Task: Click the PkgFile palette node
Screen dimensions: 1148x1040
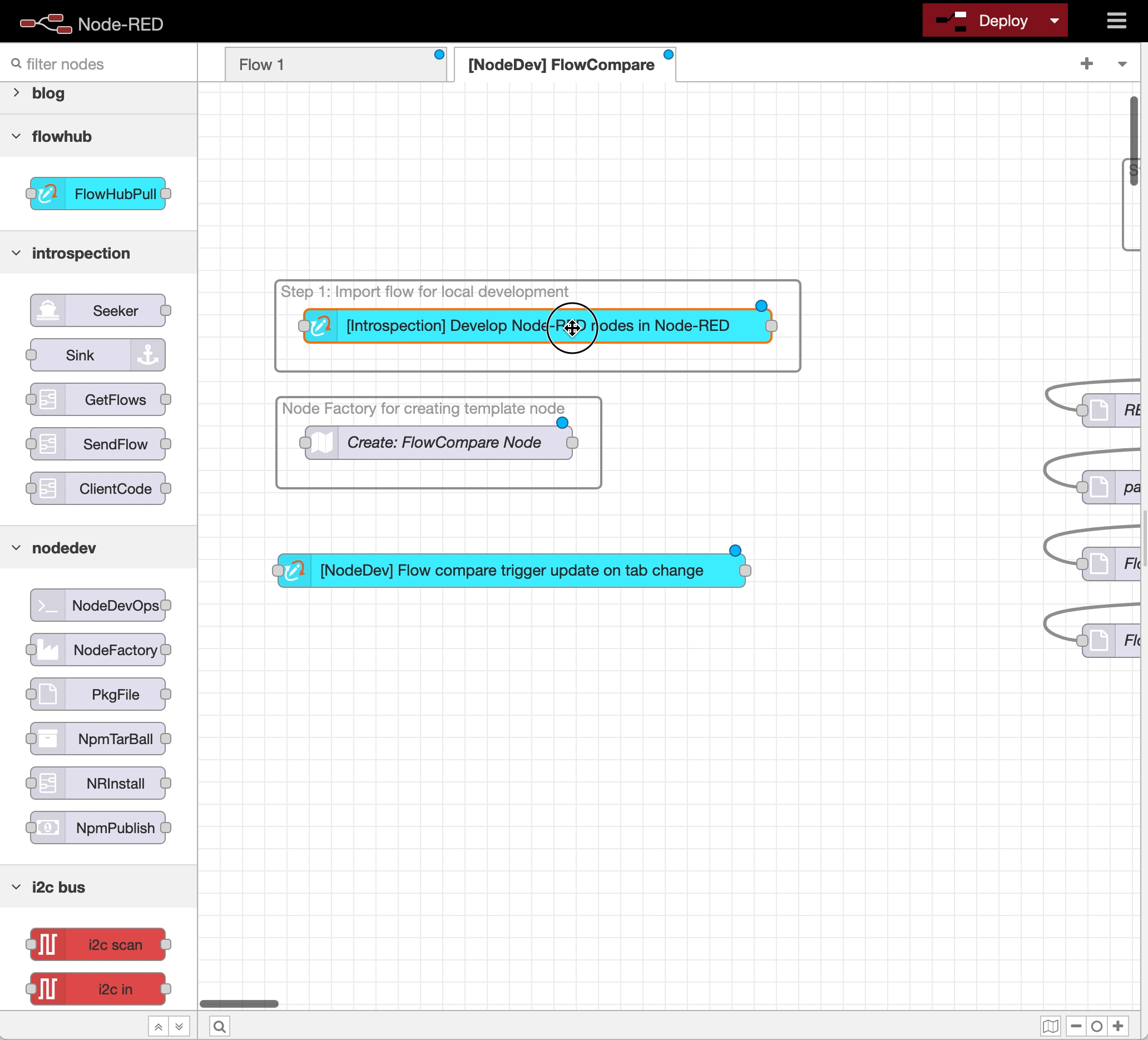Action: 98,694
